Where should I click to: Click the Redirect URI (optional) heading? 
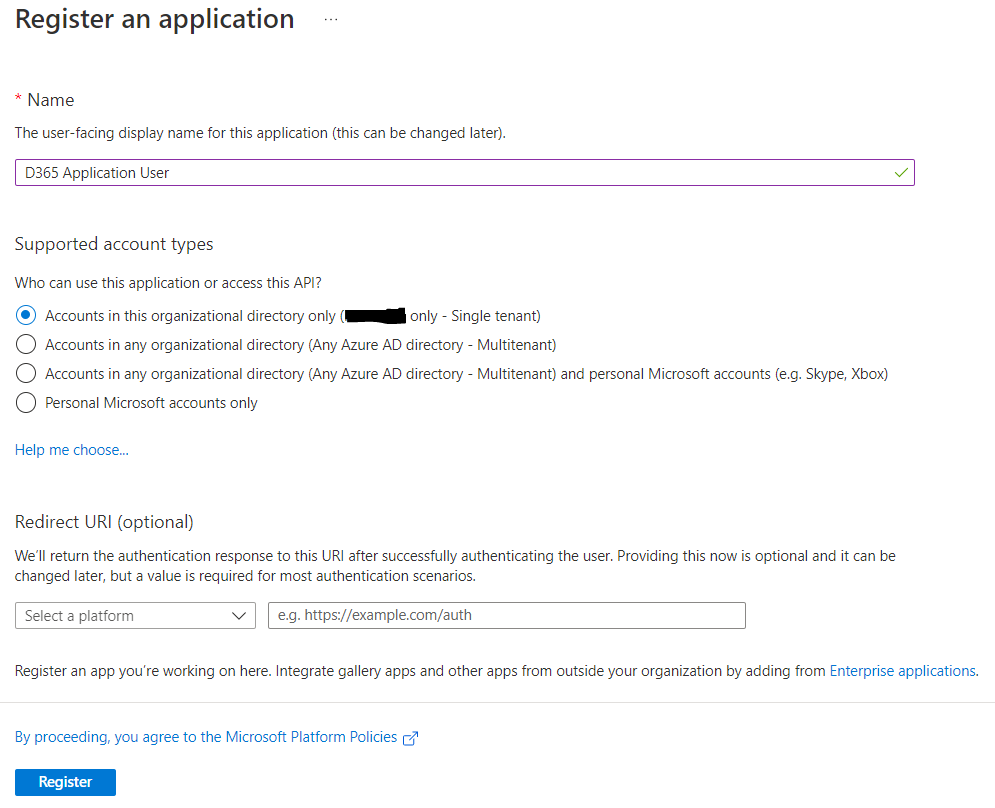pos(104,522)
